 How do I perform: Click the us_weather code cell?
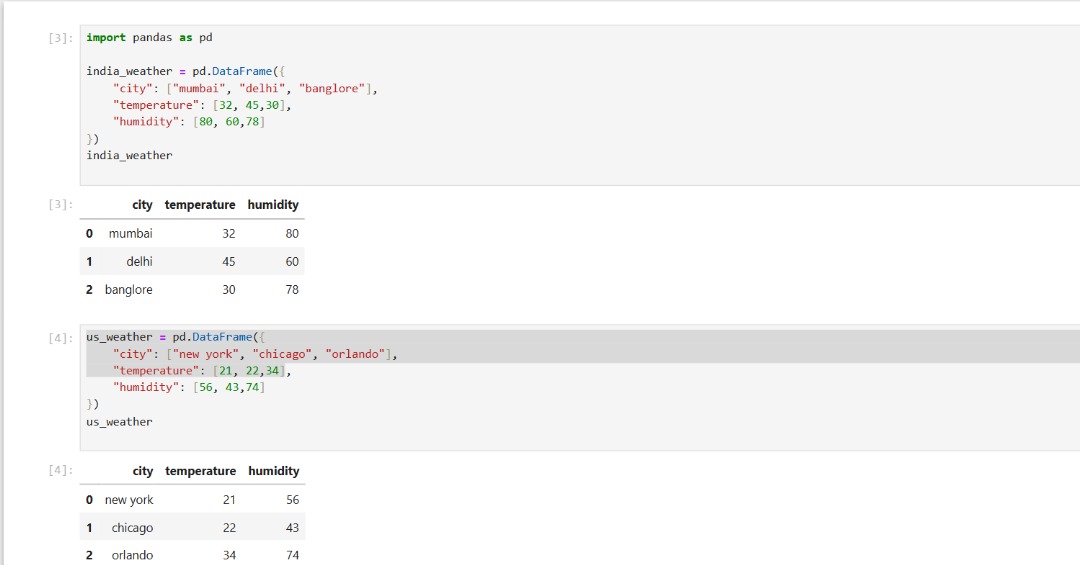[x=580, y=388]
